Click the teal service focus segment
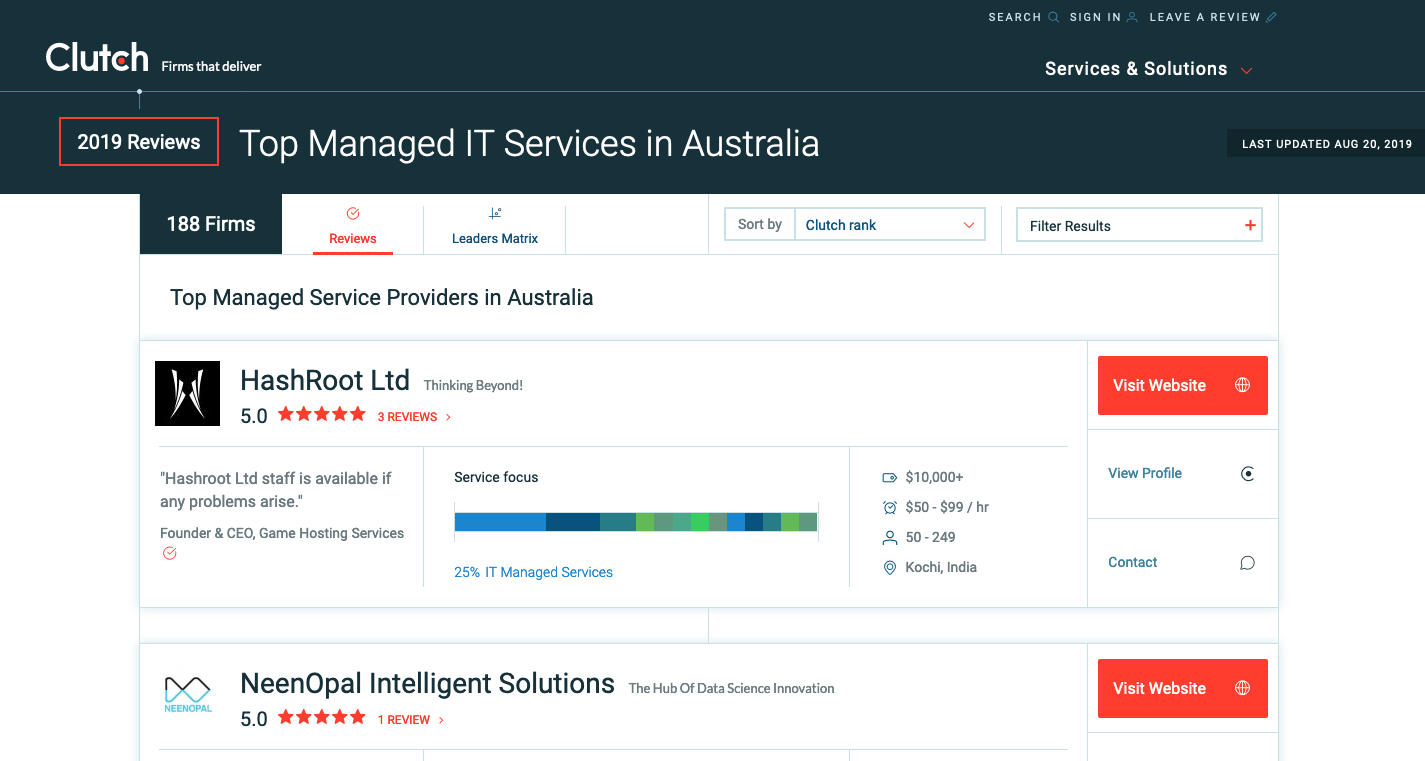 [x=618, y=521]
